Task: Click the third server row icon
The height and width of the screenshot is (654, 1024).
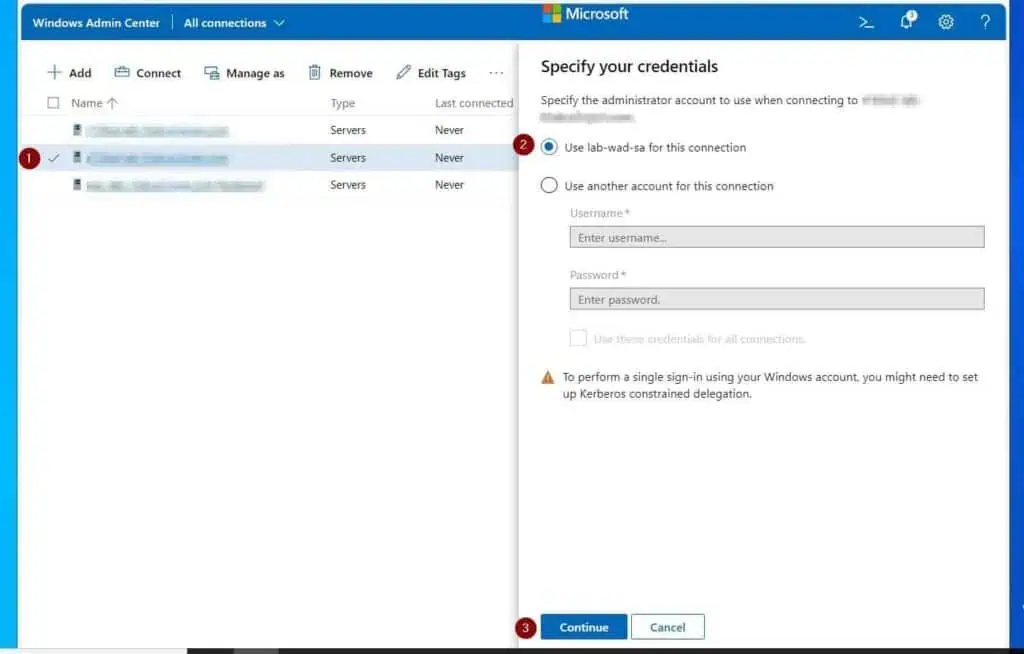Action: tap(77, 185)
